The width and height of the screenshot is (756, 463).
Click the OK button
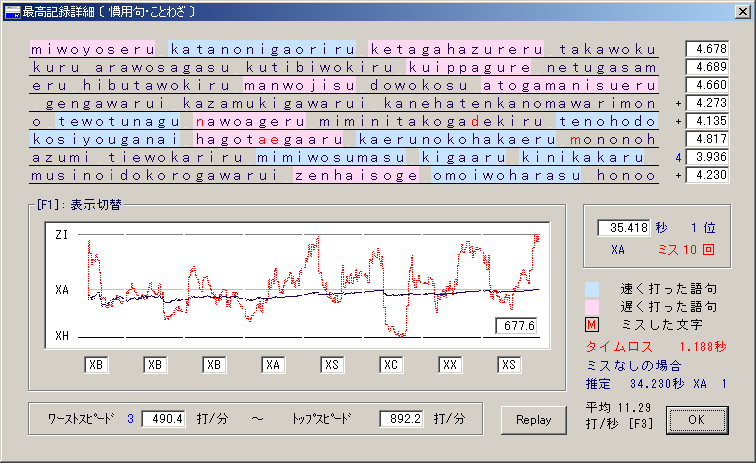(697, 420)
